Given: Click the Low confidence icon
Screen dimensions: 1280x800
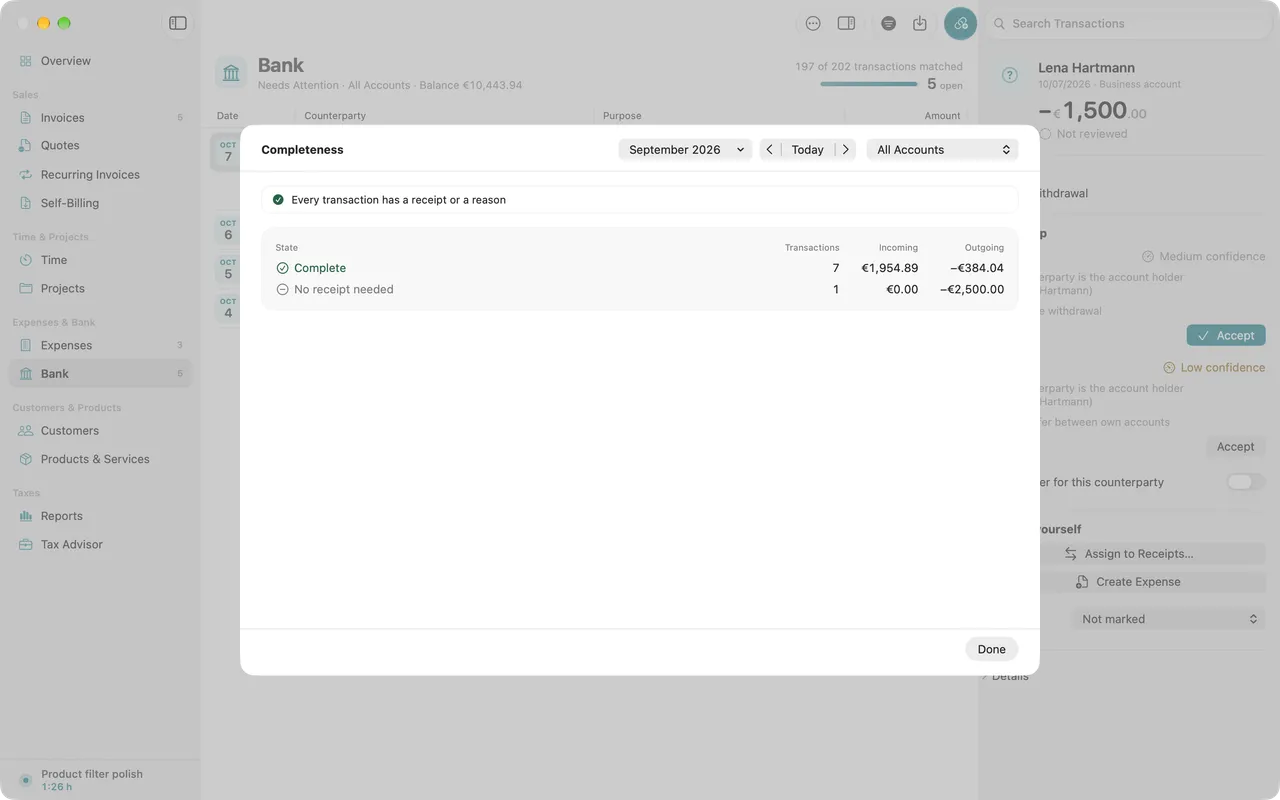Looking at the screenshot, I should coord(1169,368).
